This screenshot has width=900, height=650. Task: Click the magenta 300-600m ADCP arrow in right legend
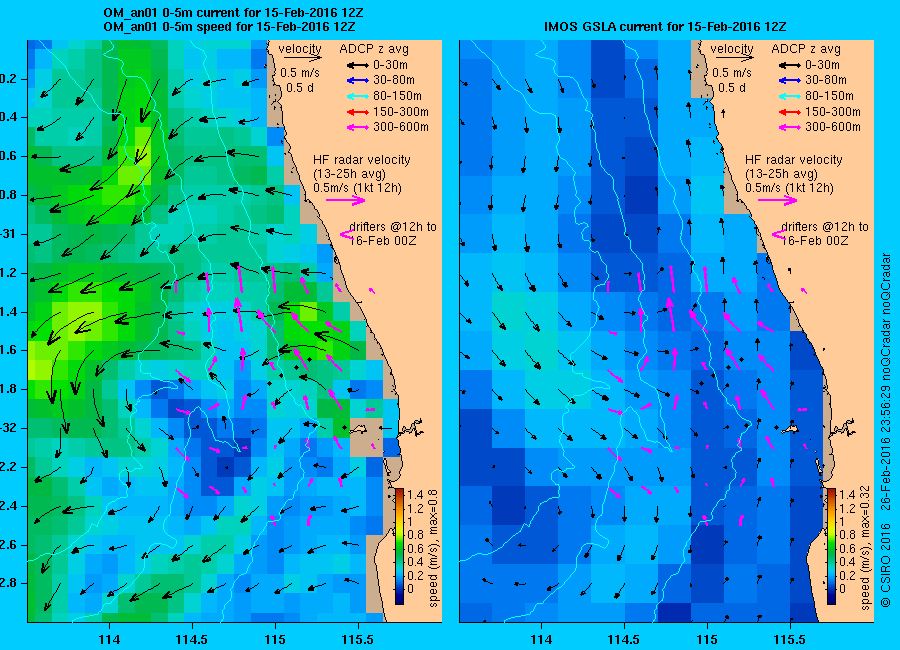click(790, 127)
